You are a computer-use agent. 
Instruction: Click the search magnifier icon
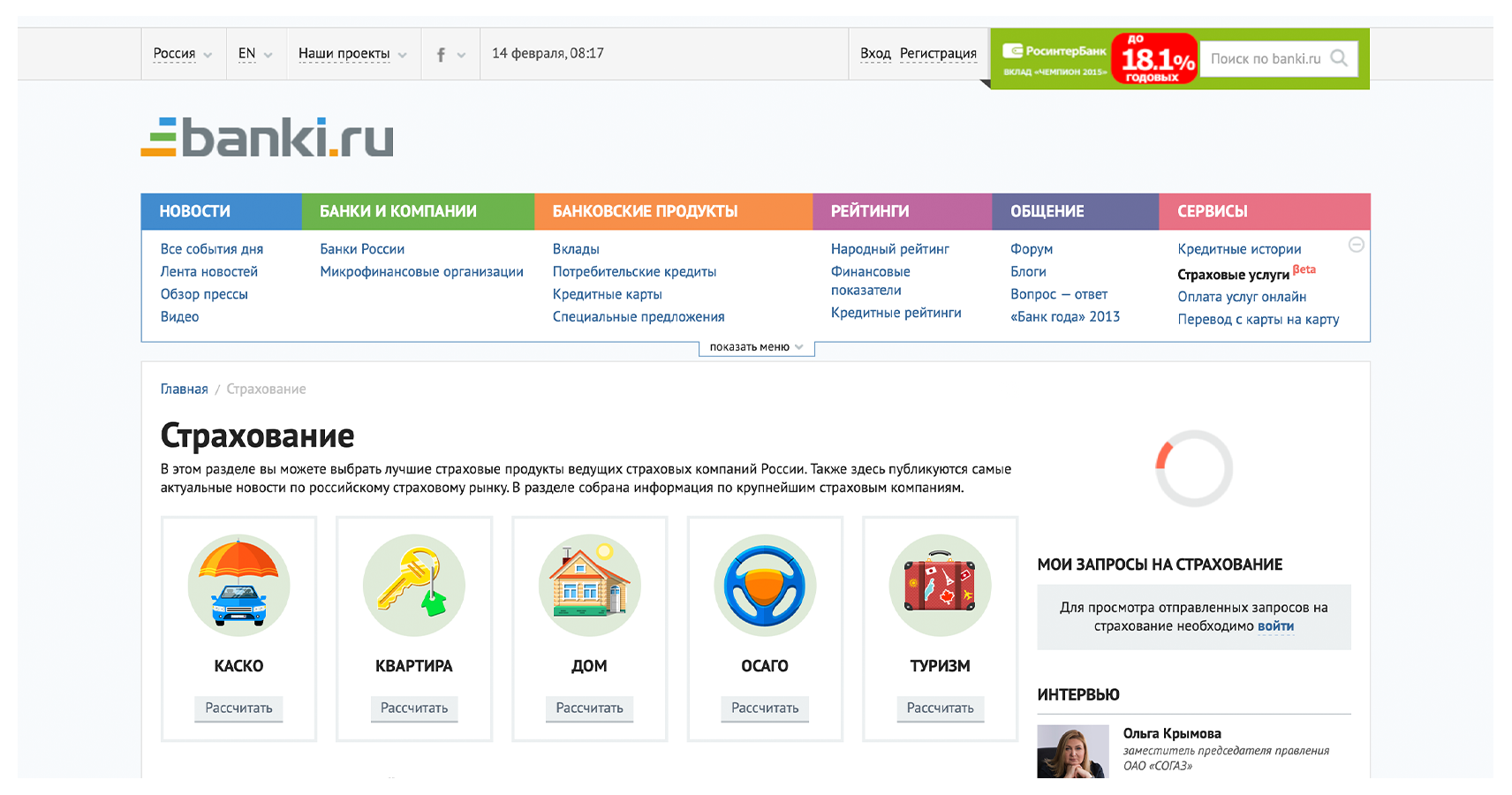[1339, 58]
